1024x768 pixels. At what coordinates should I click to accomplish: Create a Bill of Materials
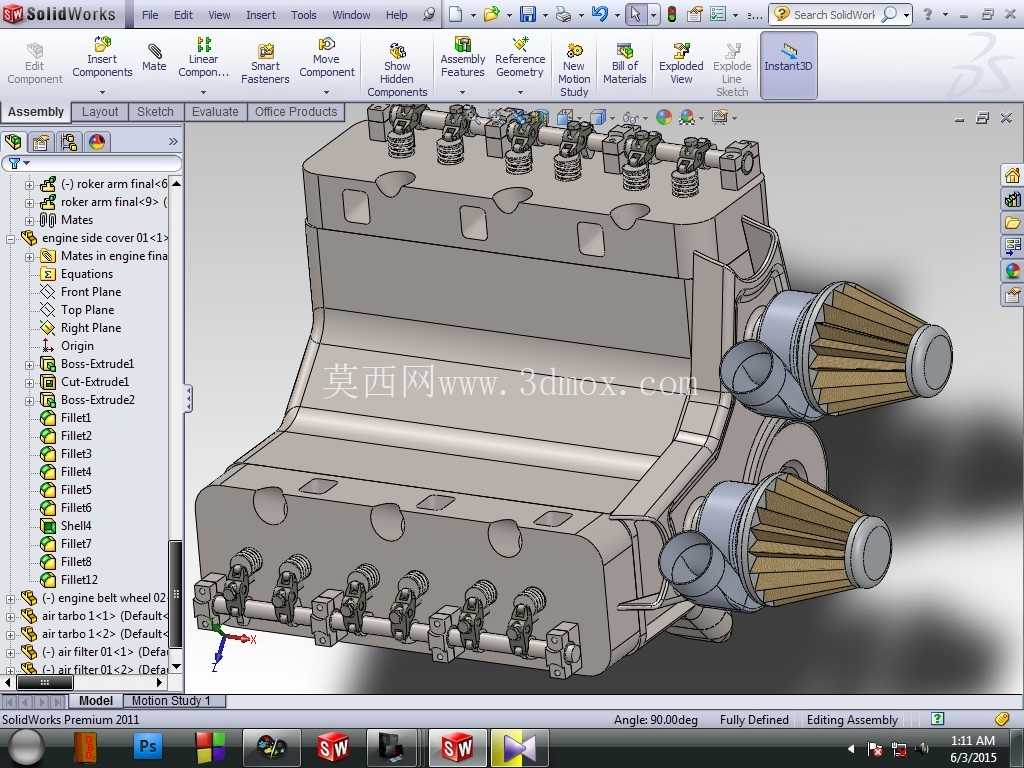624,64
